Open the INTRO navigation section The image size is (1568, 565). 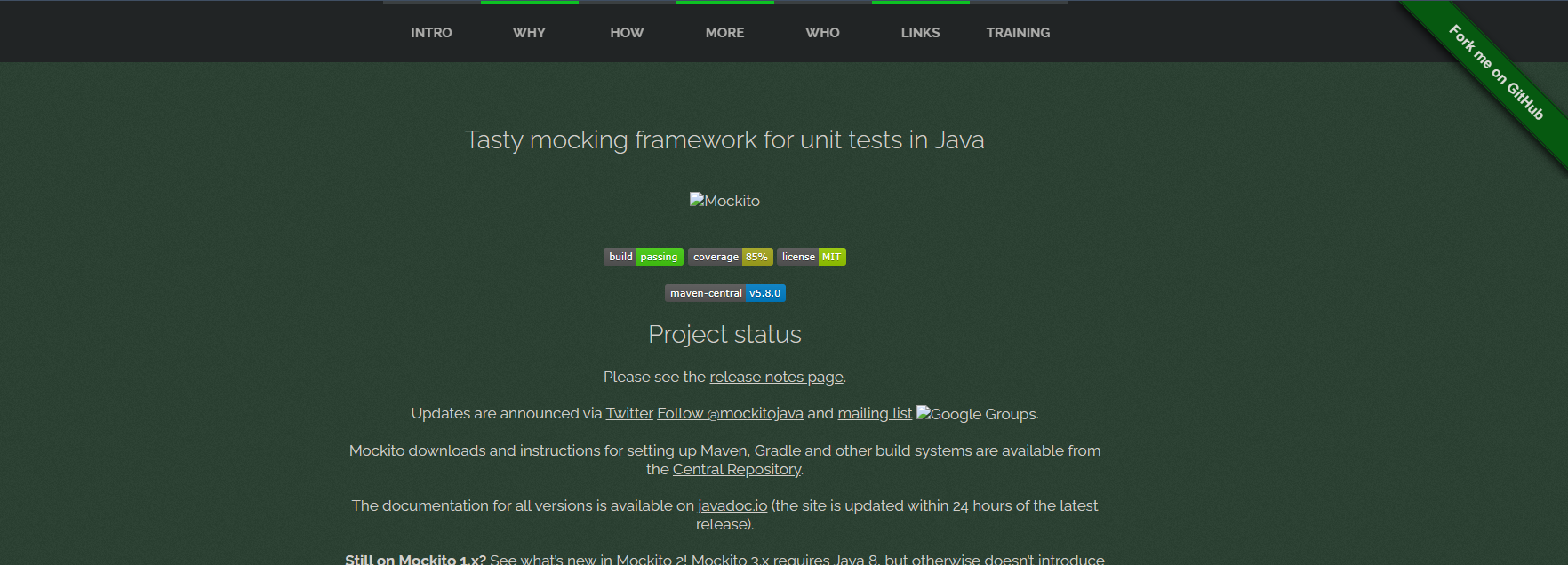click(431, 32)
